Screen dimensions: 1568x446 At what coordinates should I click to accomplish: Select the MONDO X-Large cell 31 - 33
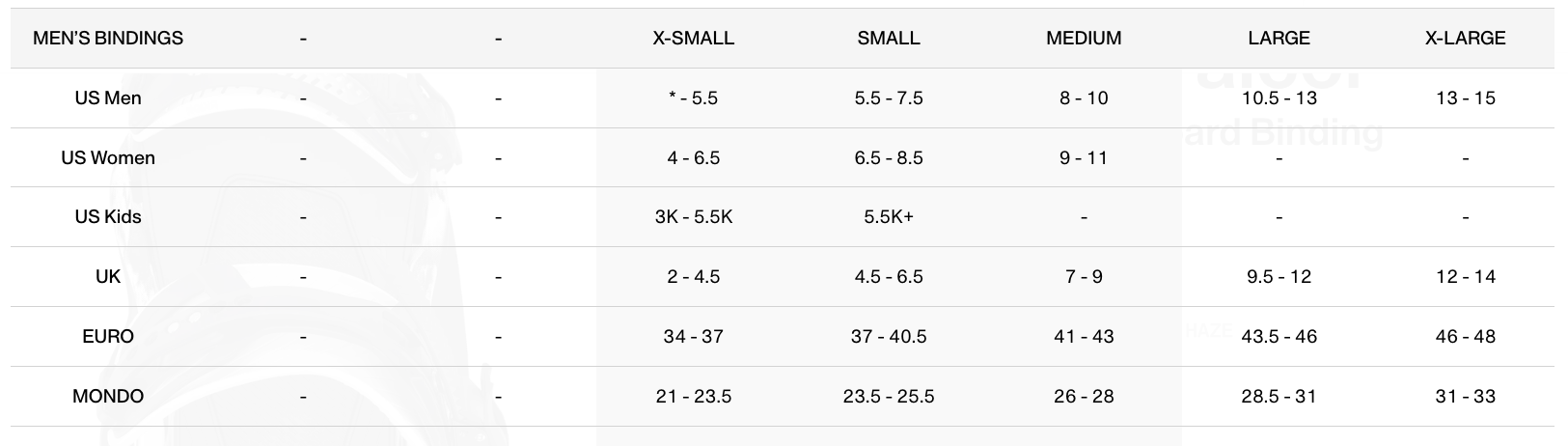pyautogui.click(x=1465, y=397)
